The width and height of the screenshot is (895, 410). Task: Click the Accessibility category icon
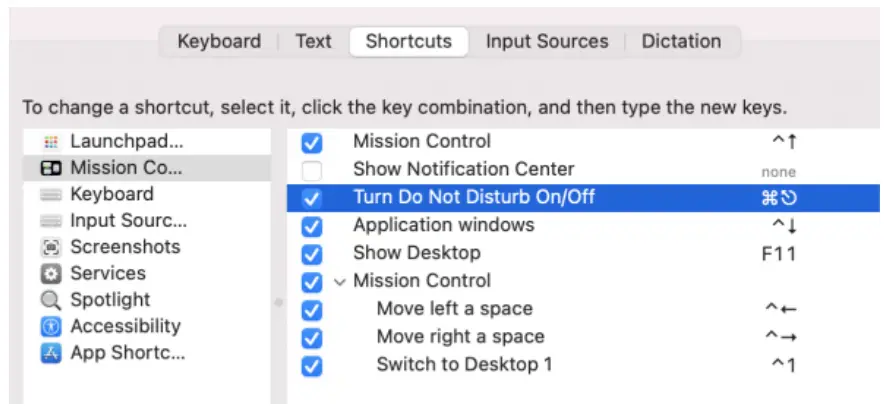pyautogui.click(x=51, y=326)
